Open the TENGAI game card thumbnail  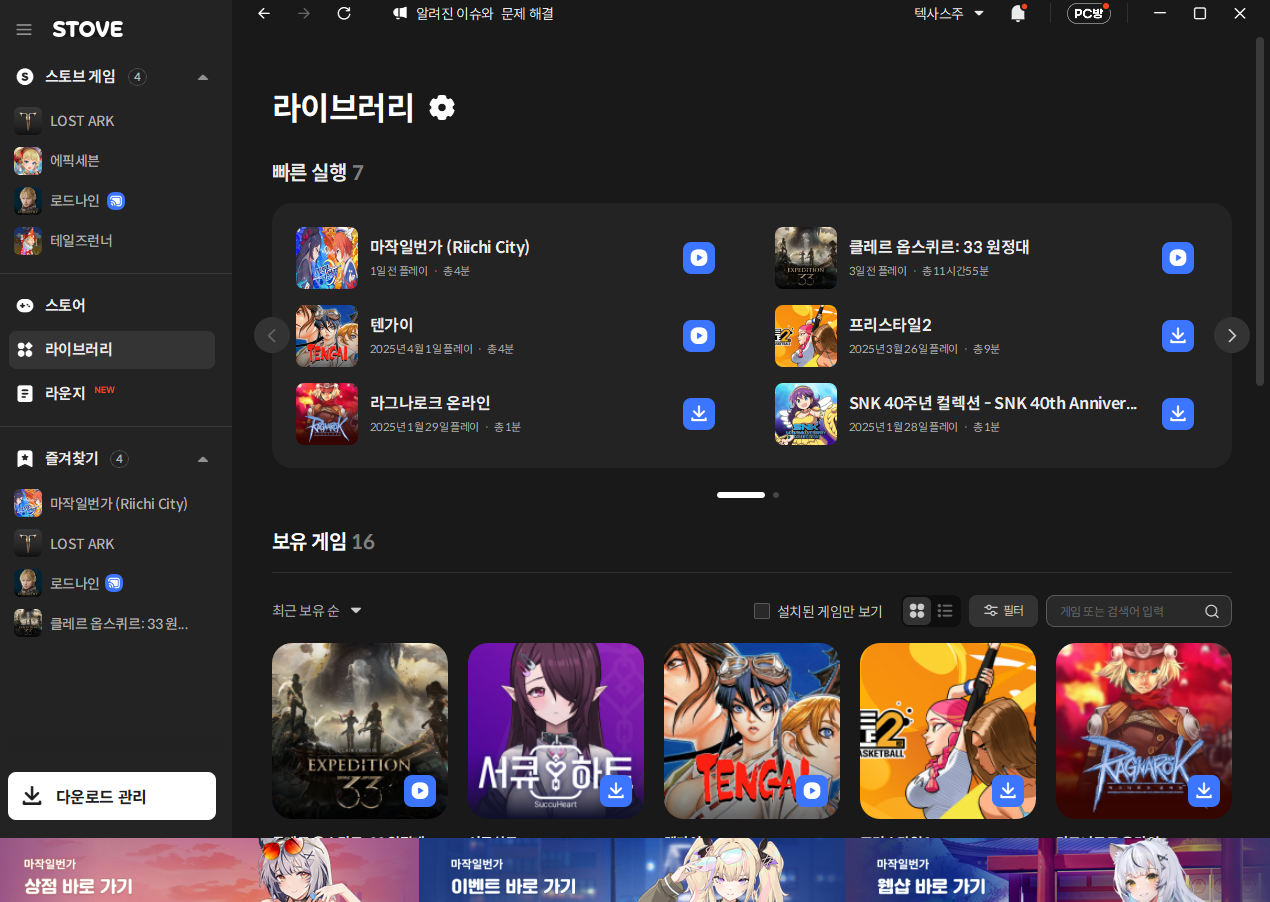click(x=752, y=731)
